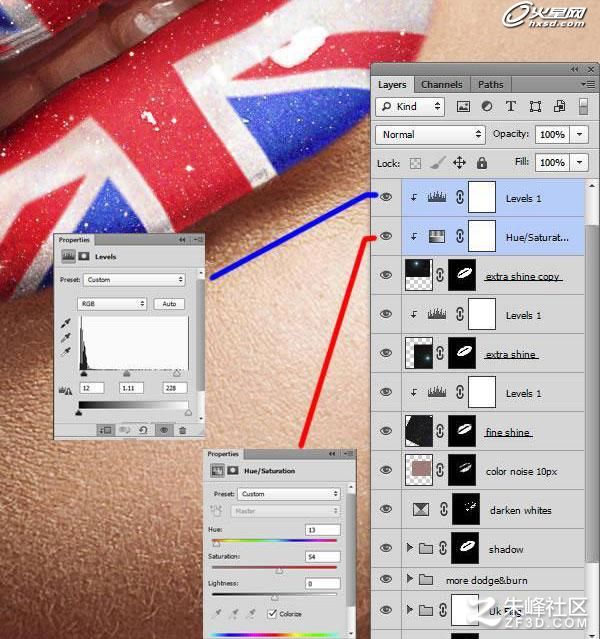Adjust the Hue slider handle
Screen dimensions: 600x639
(216, 544)
